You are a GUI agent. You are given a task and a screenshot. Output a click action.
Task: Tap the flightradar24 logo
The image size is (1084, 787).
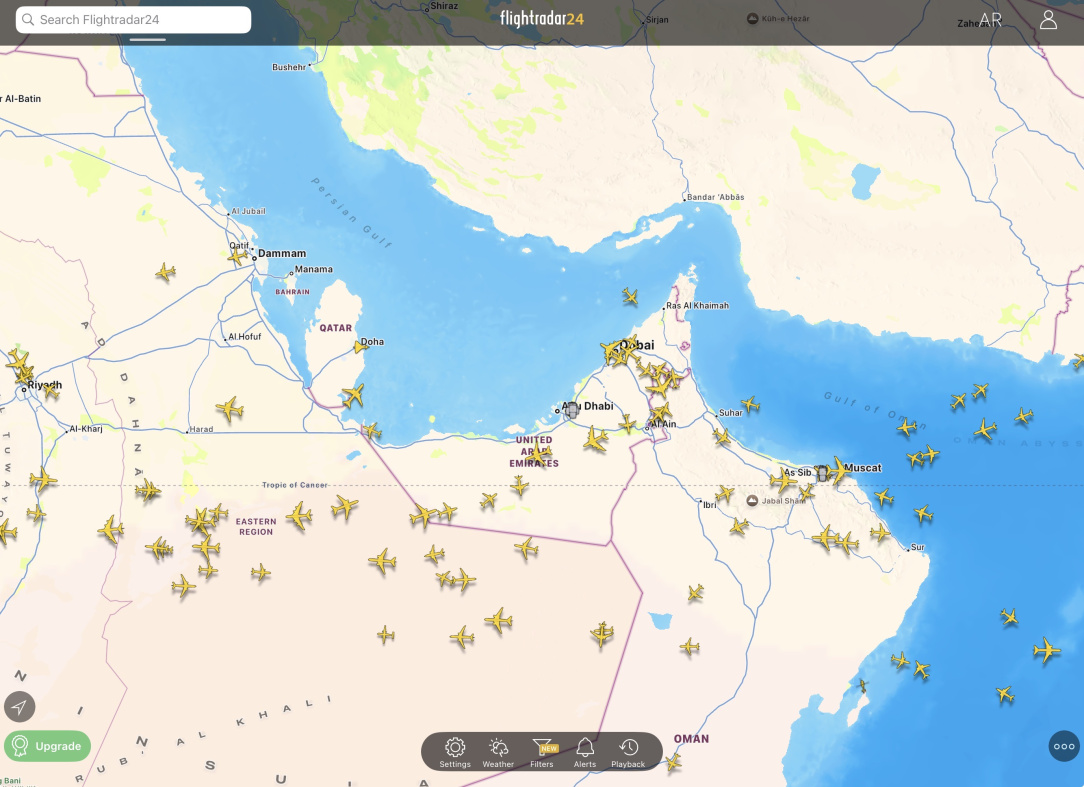(542, 19)
